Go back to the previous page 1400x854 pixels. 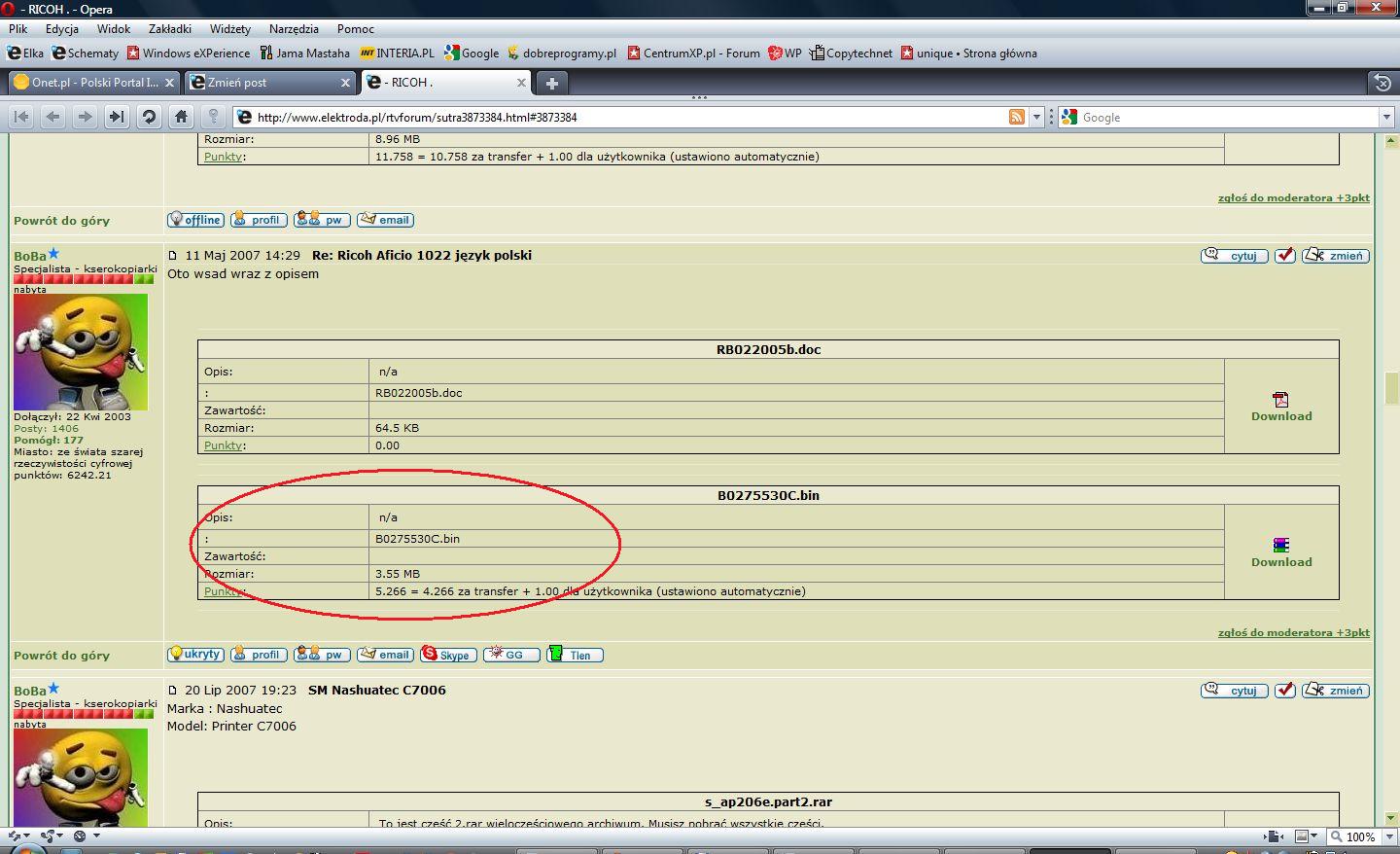53,117
